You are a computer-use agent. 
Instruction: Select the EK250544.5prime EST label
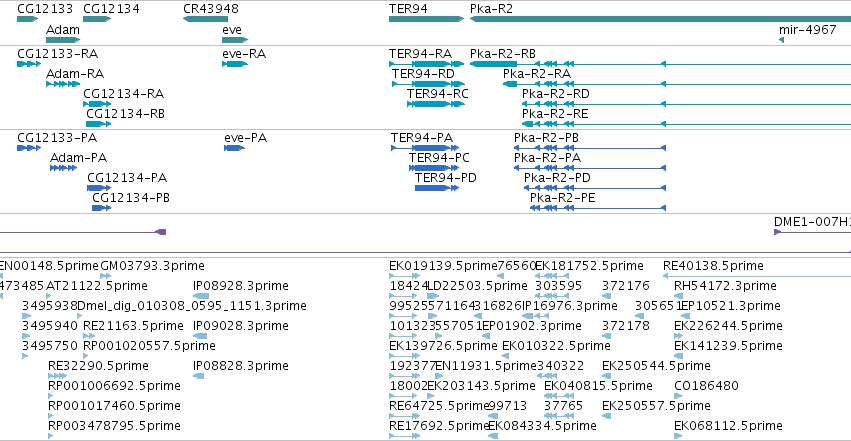tap(656, 366)
